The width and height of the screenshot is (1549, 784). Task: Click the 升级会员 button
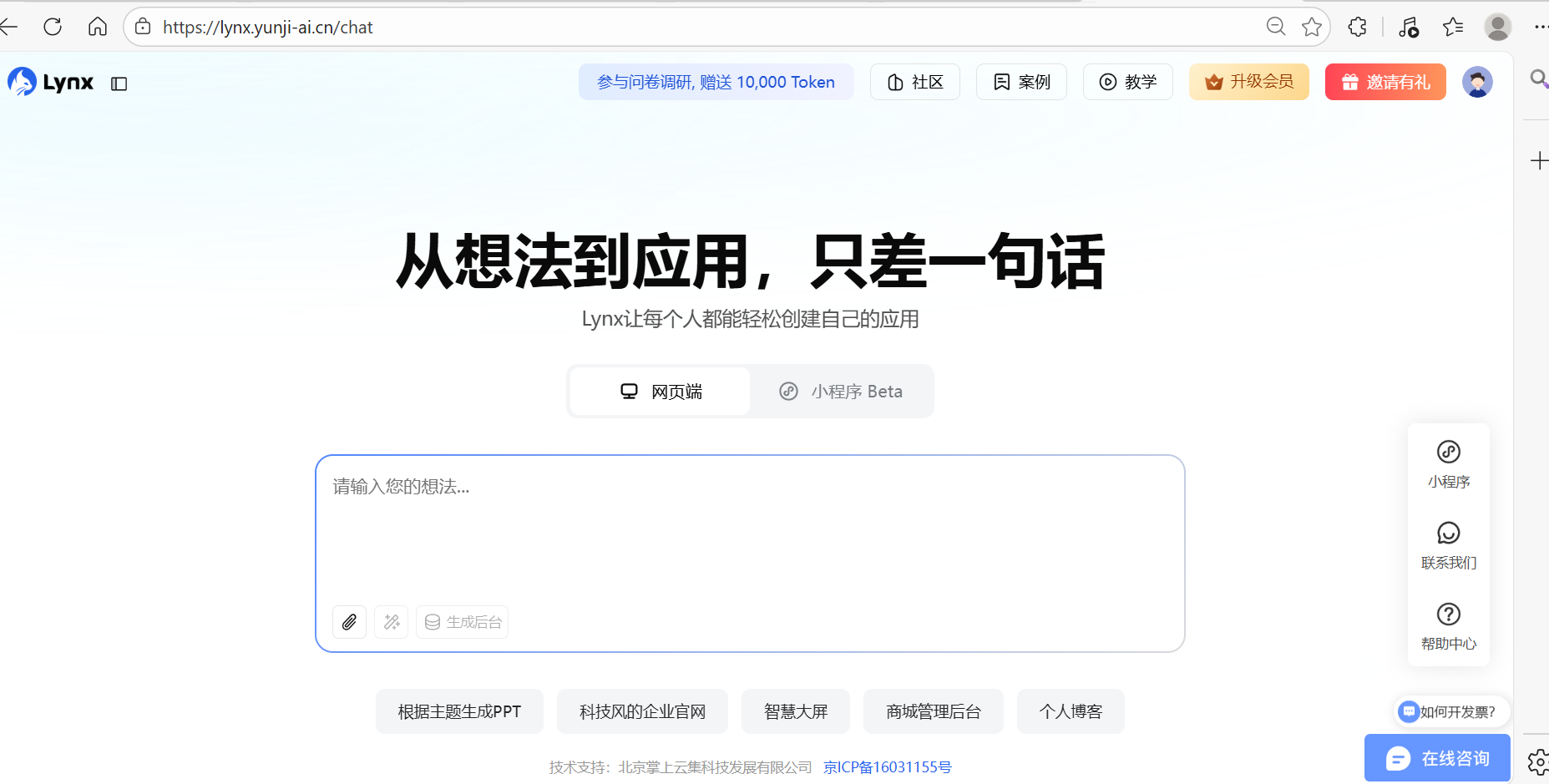pos(1248,81)
